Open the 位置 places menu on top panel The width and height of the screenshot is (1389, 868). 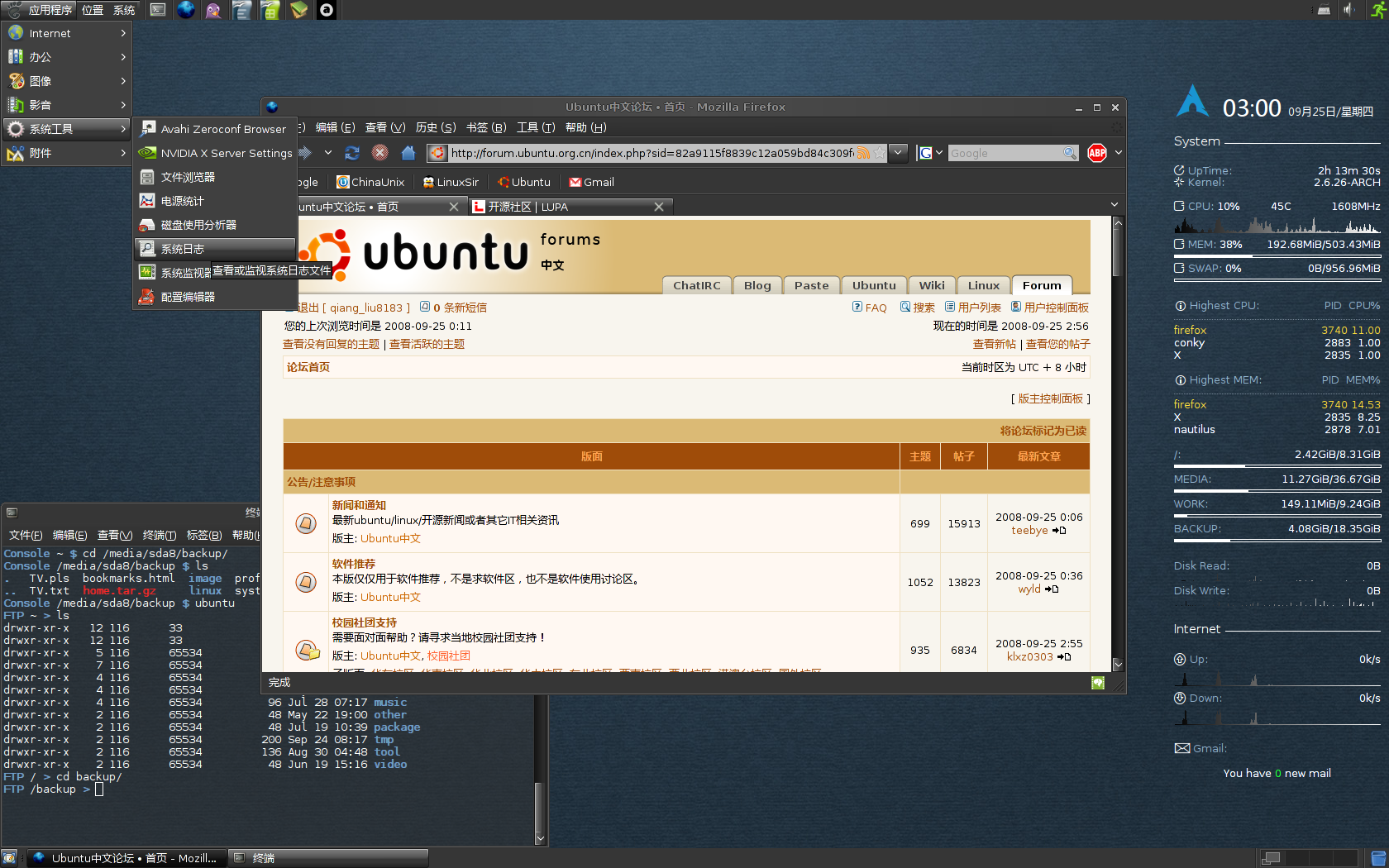[x=93, y=10]
